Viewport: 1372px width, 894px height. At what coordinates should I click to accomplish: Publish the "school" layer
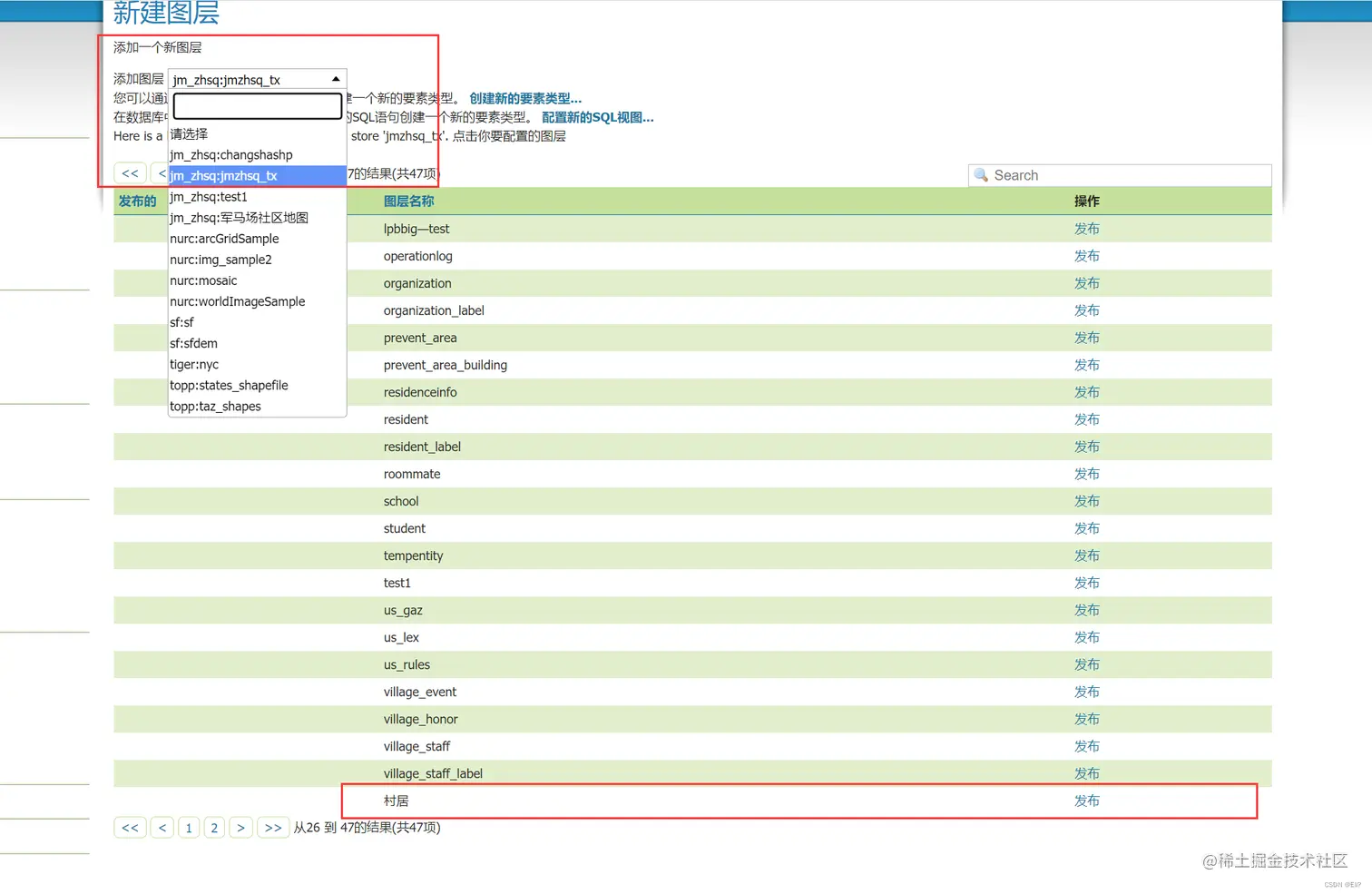pyautogui.click(x=1086, y=501)
